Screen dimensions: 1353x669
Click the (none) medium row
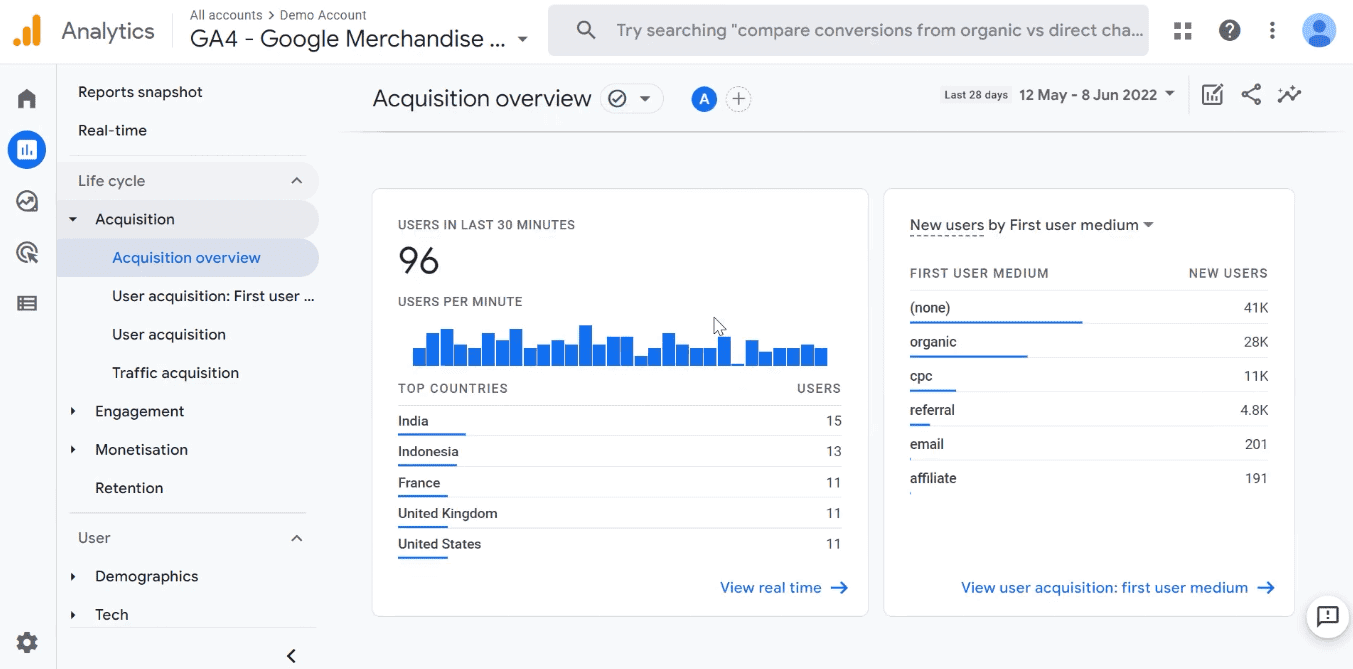[x=1089, y=308]
